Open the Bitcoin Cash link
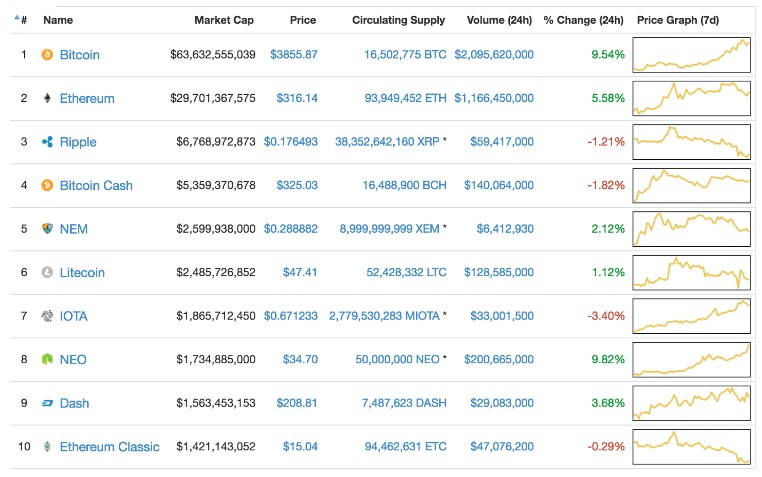The height and width of the screenshot is (477, 762). pos(96,185)
